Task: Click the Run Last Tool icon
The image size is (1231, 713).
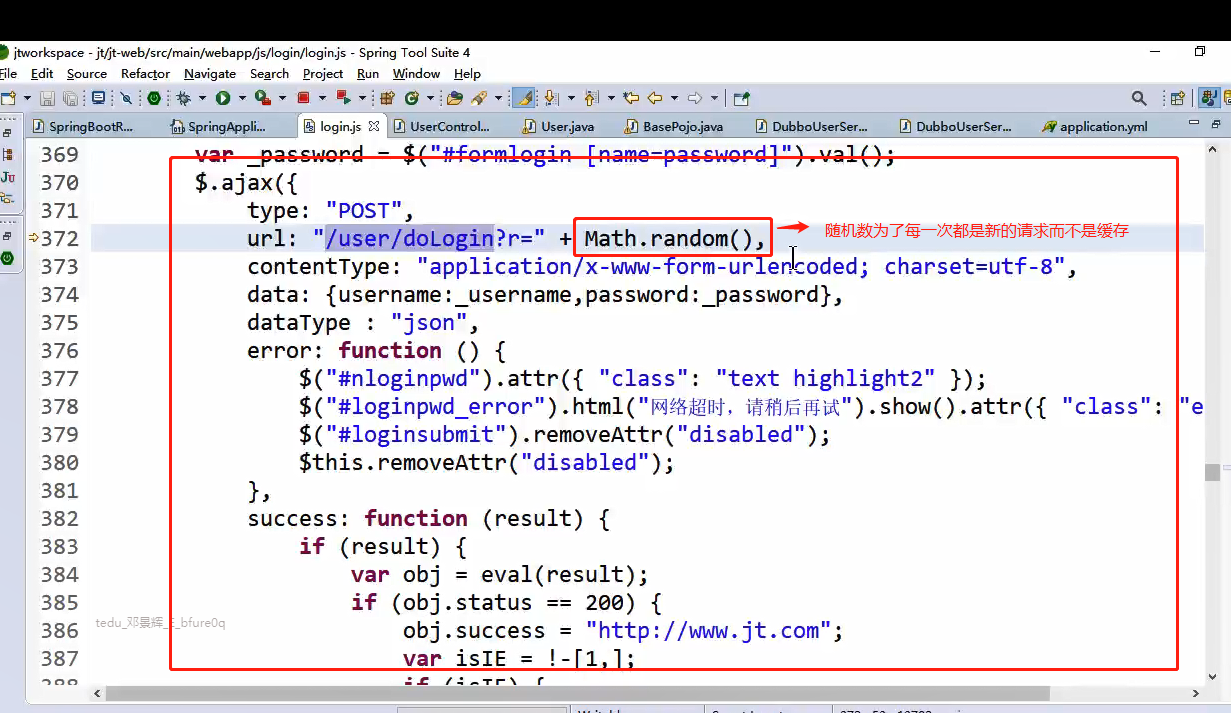Action: coord(263,98)
